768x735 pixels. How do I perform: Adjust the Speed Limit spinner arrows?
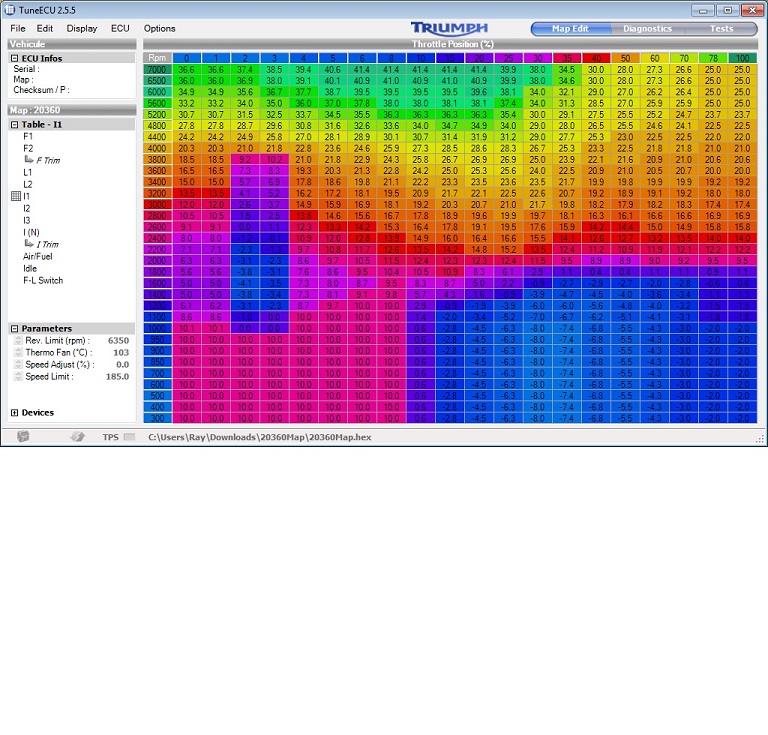(17, 377)
